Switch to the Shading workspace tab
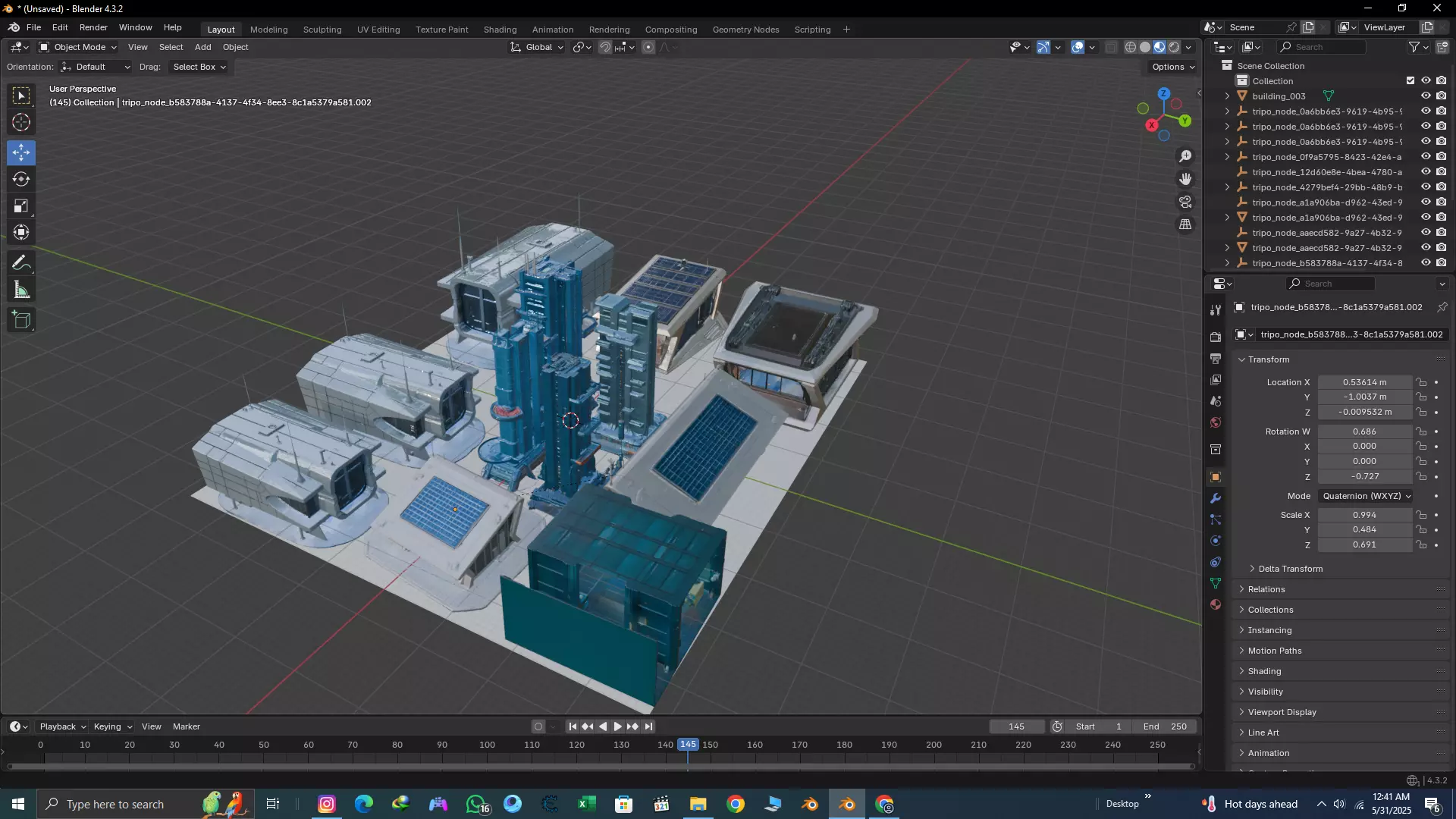The width and height of the screenshot is (1456, 819). pos(500,30)
